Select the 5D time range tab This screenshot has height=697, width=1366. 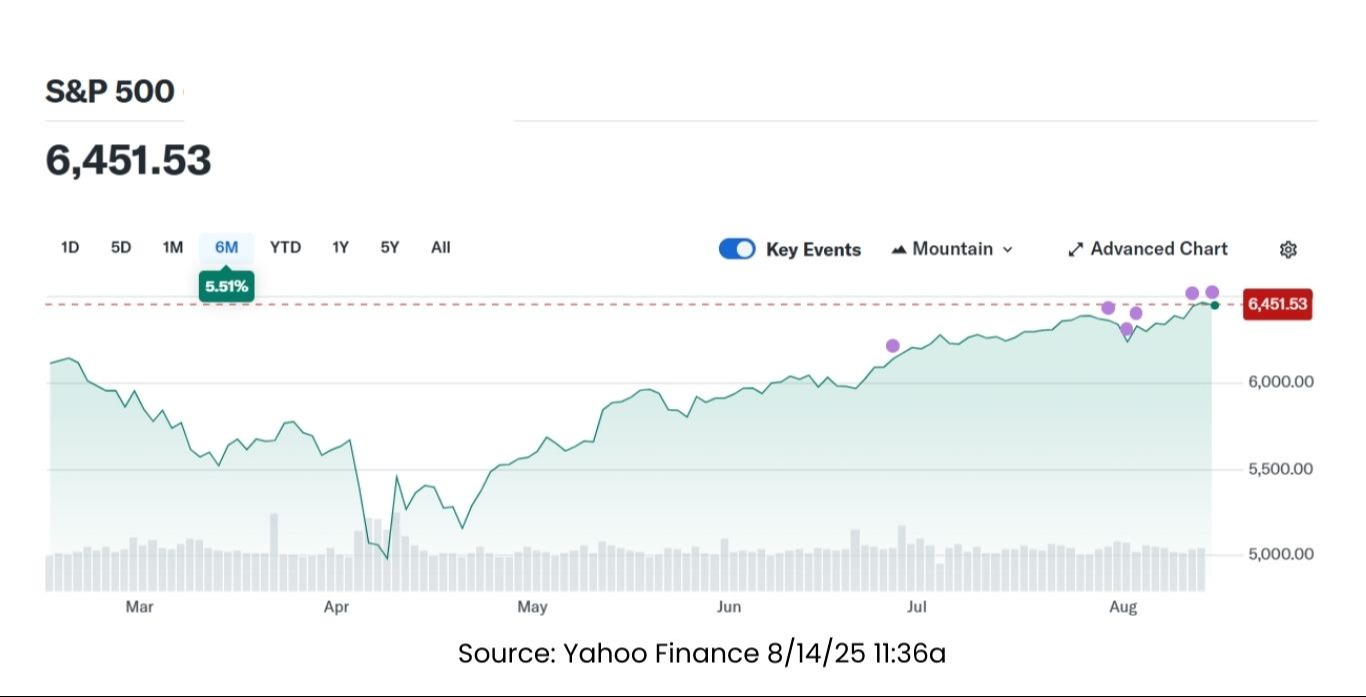(121, 247)
